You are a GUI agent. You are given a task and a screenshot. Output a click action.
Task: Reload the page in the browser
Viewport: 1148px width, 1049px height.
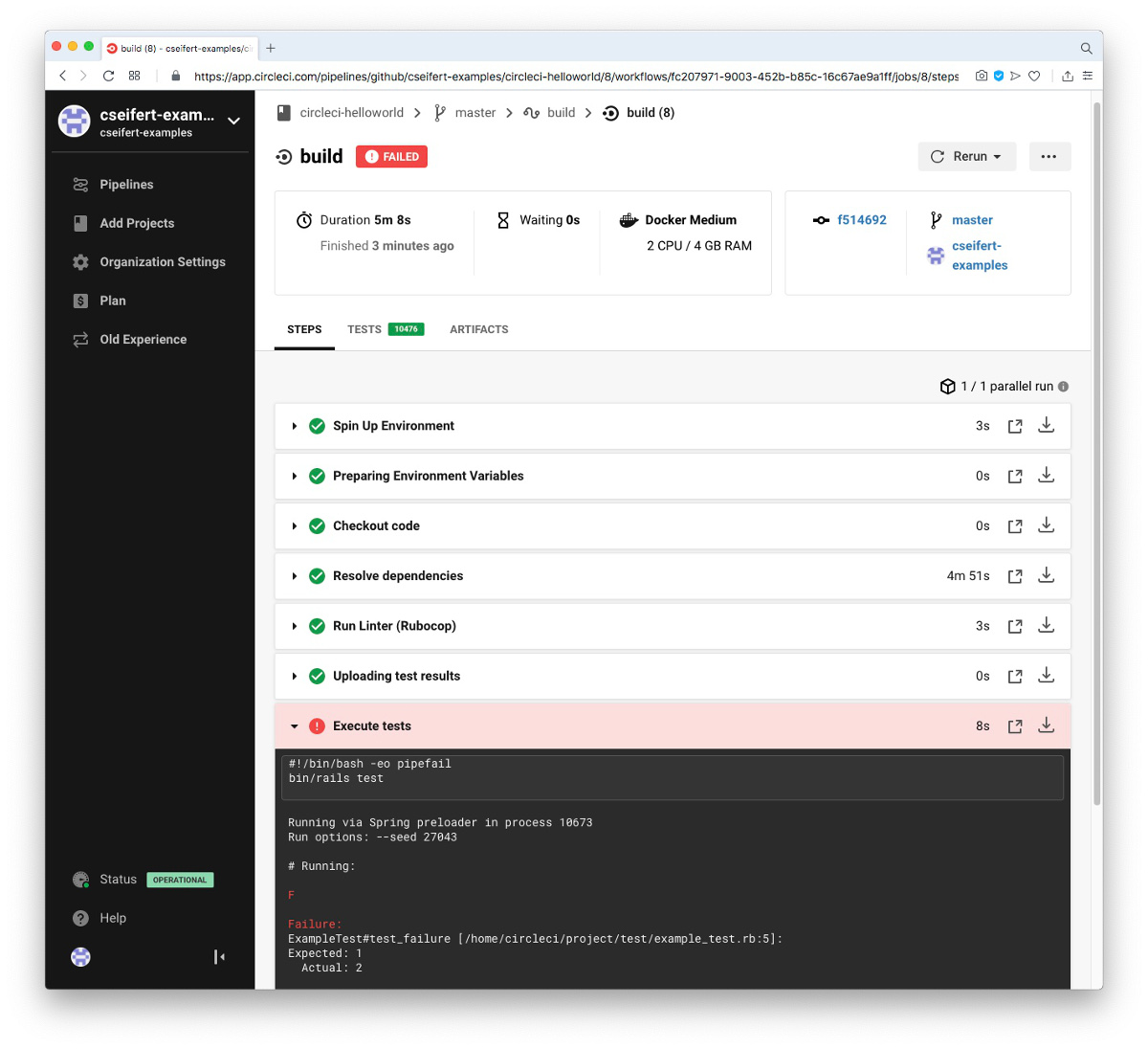point(108,76)
